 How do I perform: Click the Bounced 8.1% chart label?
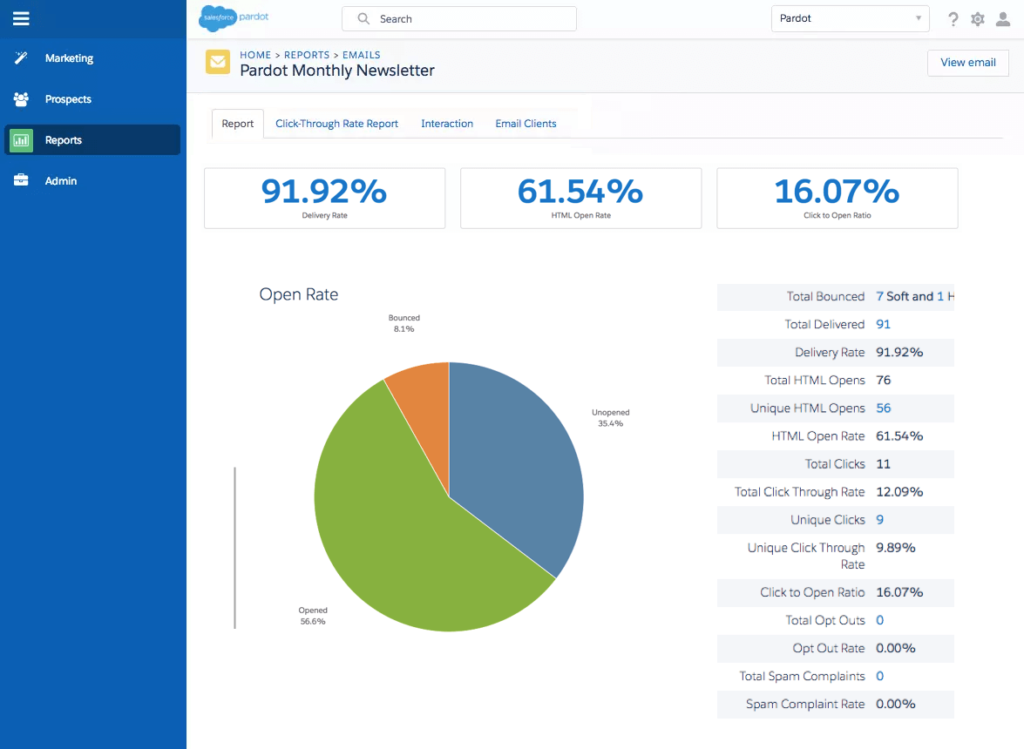click(x=404, y=323)
